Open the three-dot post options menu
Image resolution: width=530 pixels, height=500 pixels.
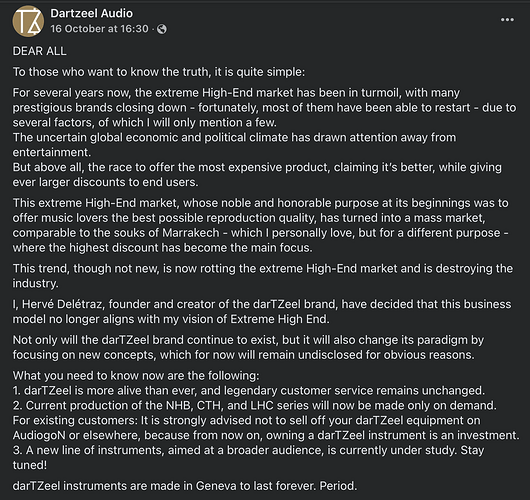coord(507,20)
